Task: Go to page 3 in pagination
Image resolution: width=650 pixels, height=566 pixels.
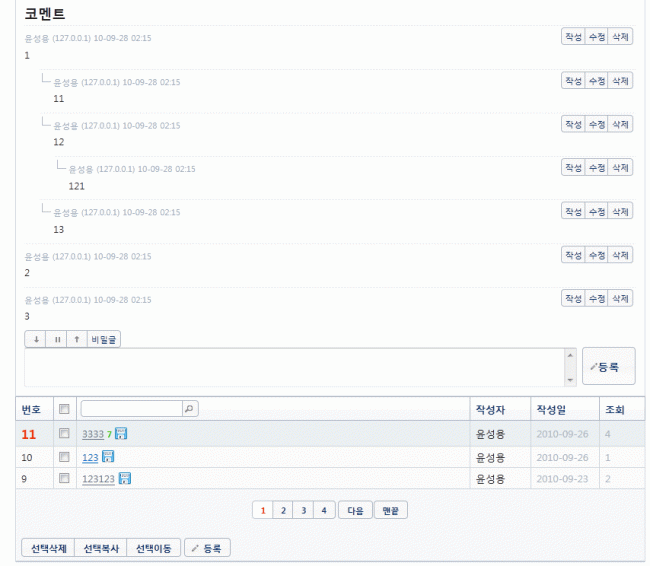Action: pyautogui.click(x=303, y=510)
